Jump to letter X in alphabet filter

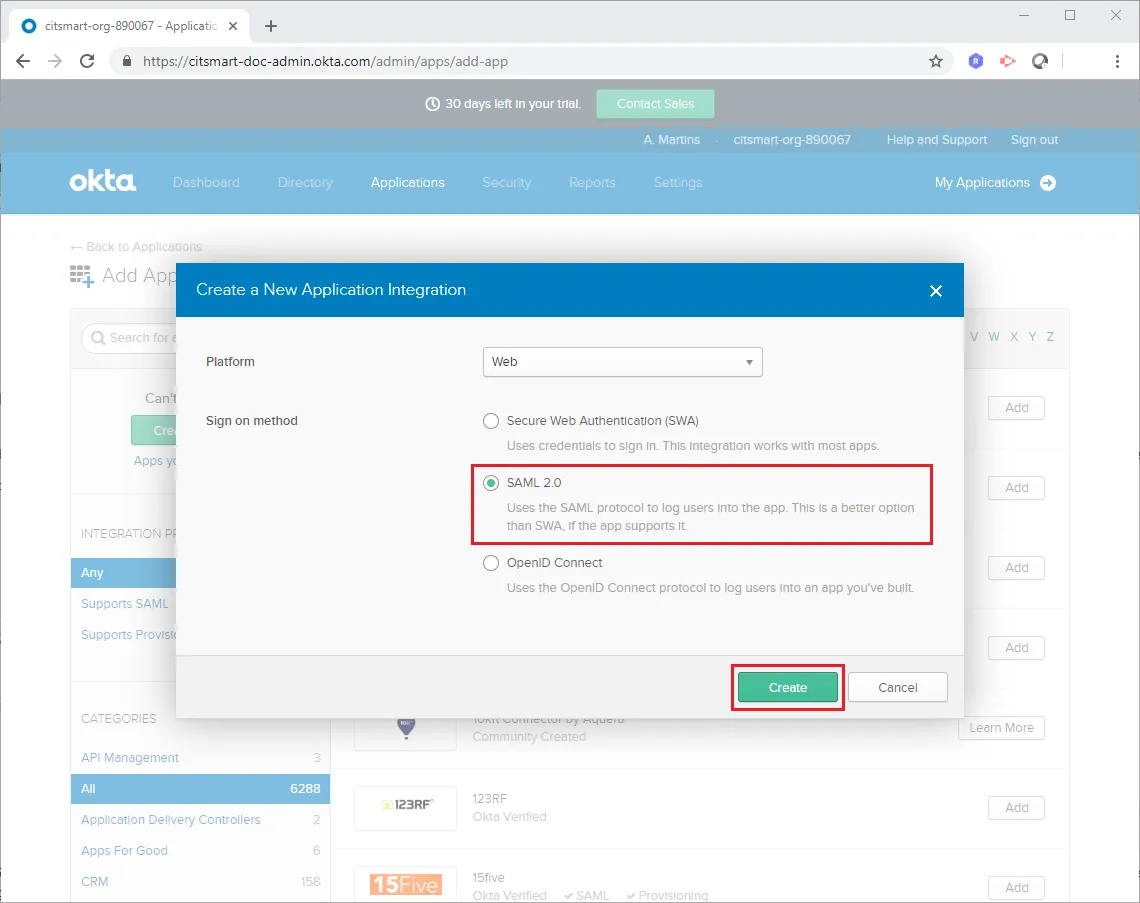pyautogui.click(x=1013, y=337)
